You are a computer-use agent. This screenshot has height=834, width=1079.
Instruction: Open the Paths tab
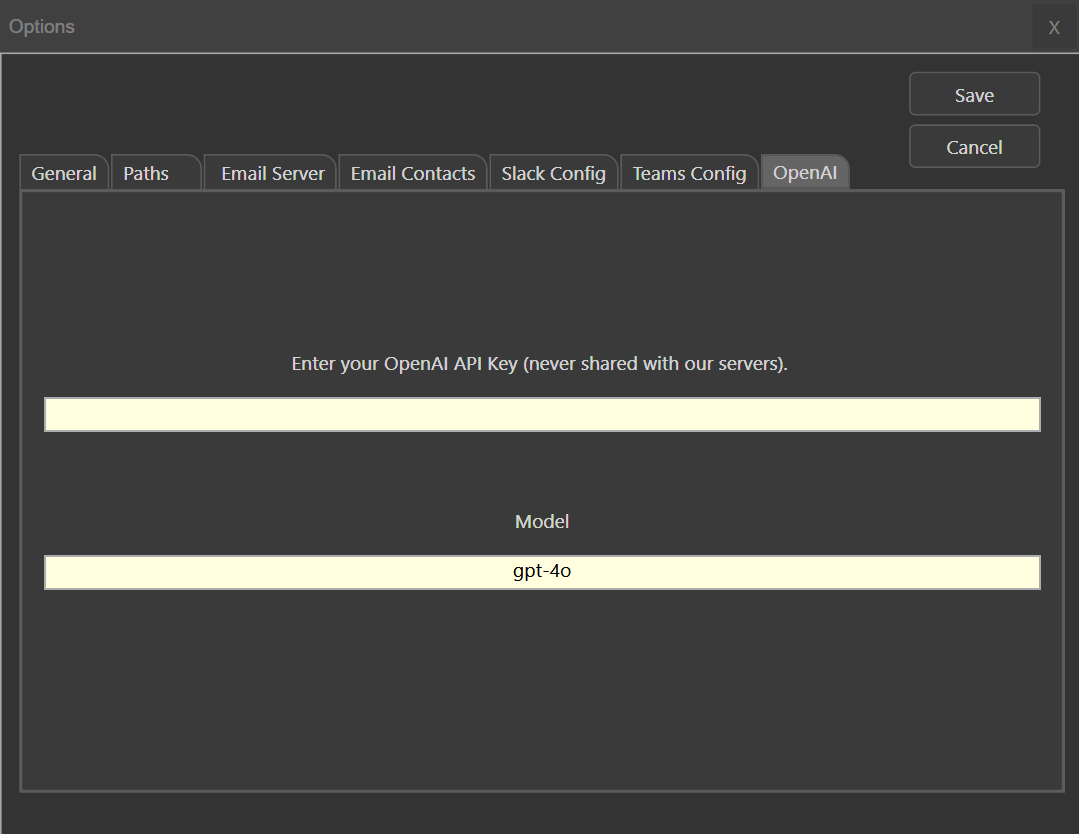148,172
